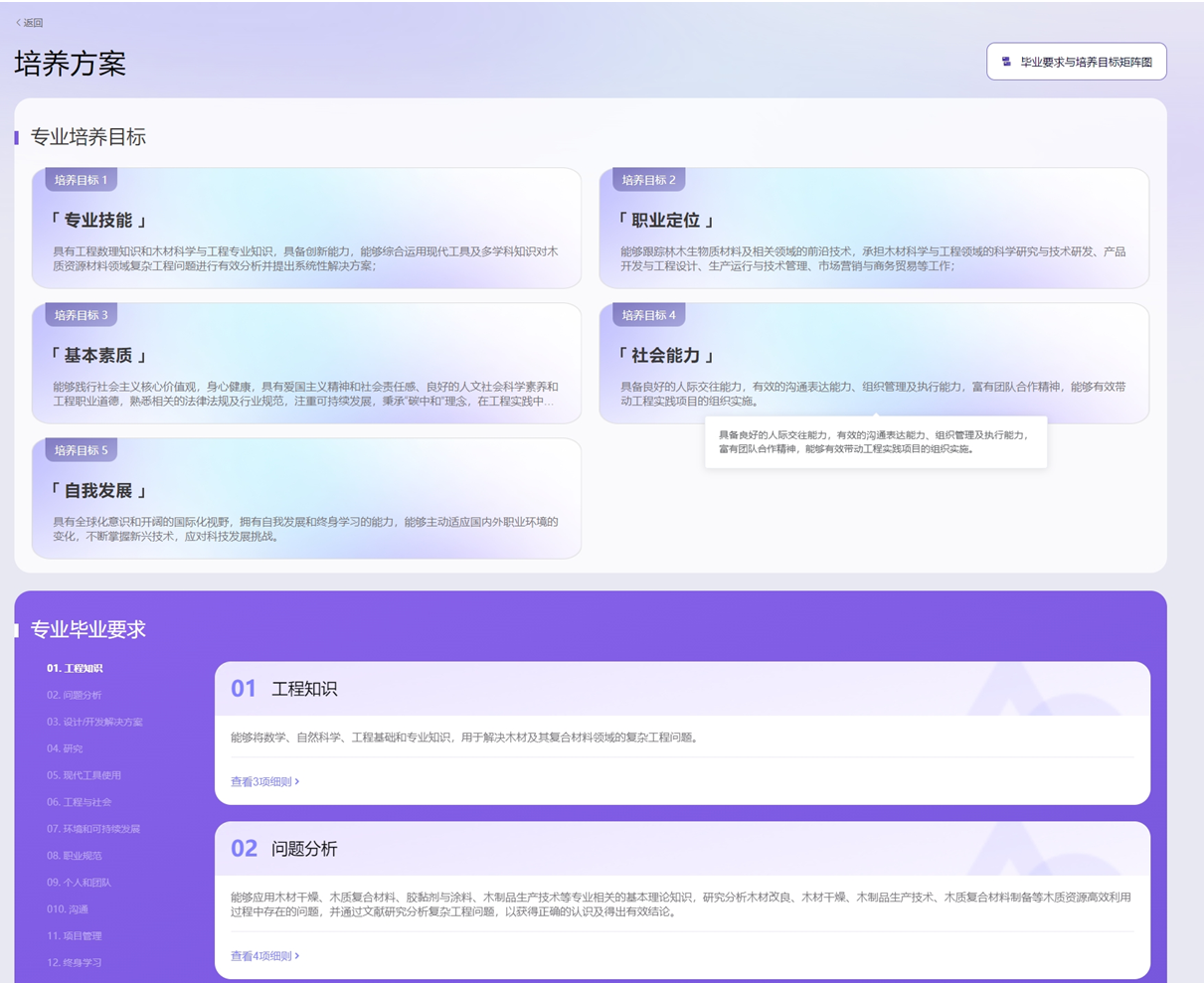Expand 查看3项细则 under 工程知识
The width and height of the screenshot is (1204, 983).
point(264,782)
